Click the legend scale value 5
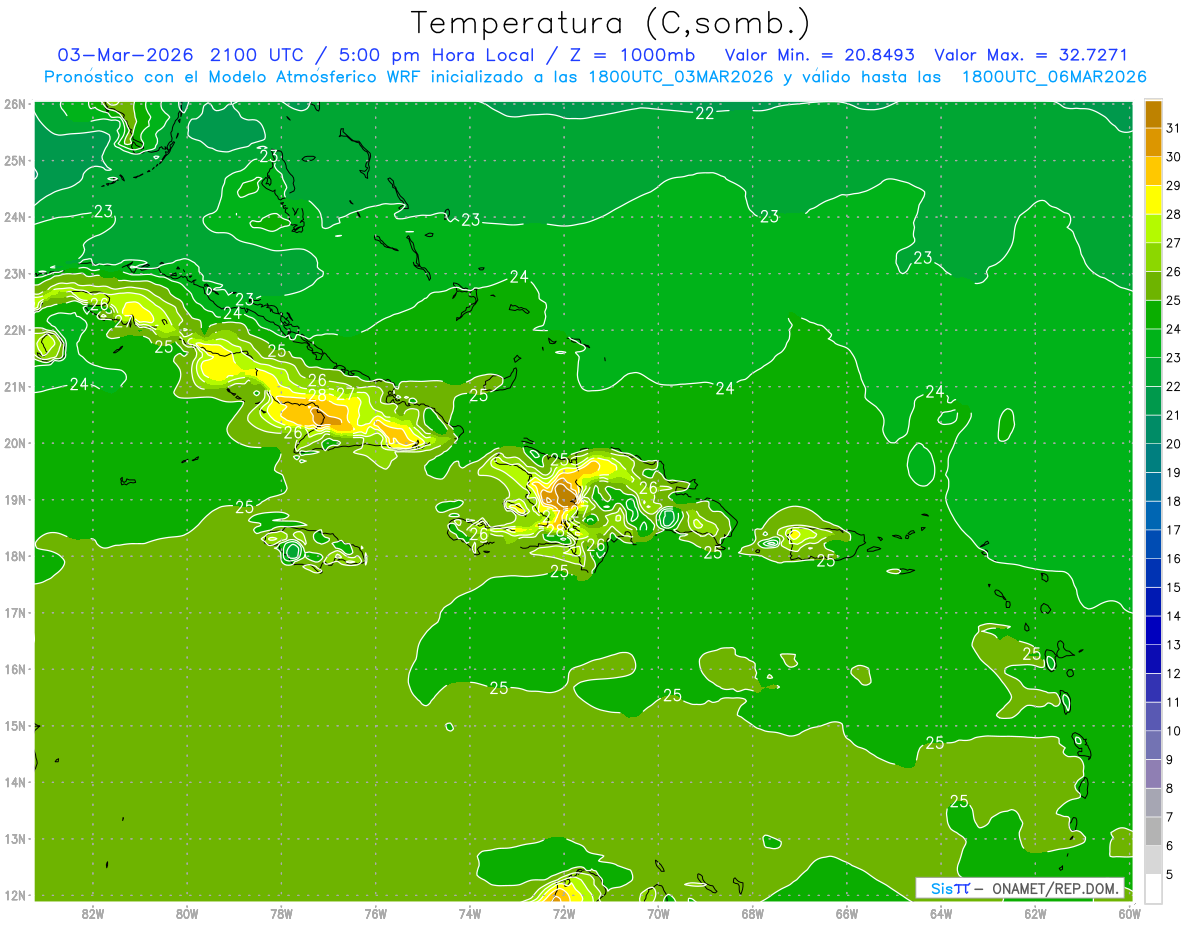1200x927 pixels. click(x=1170, y=875)
